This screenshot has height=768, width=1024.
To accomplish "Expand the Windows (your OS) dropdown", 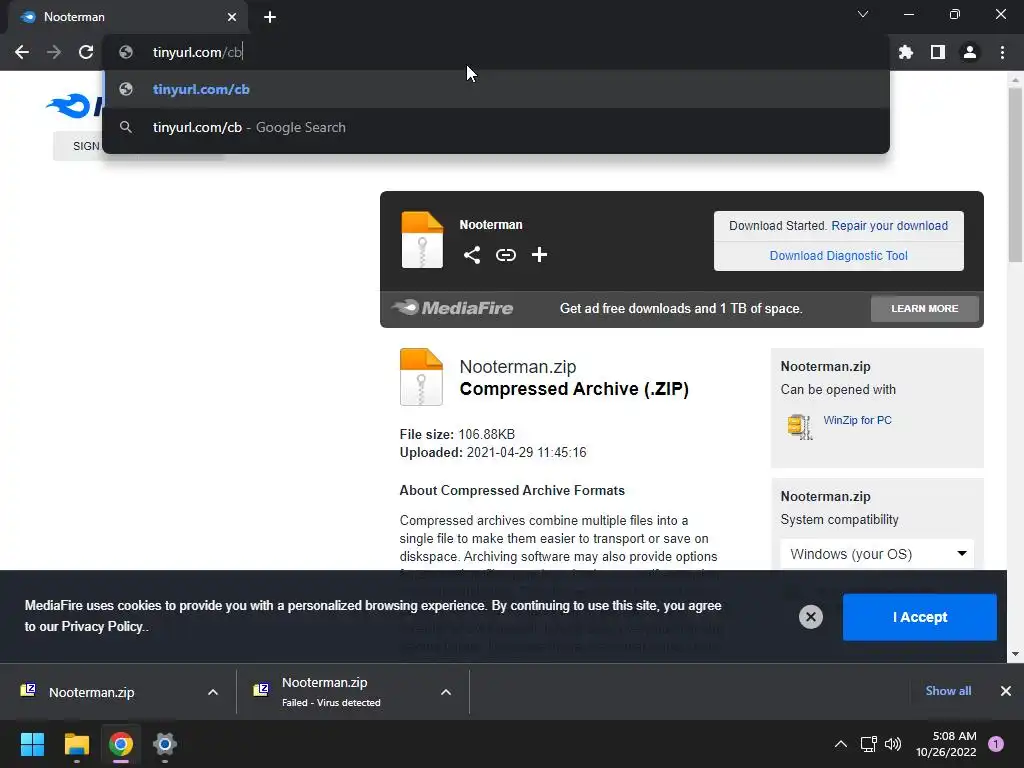I will [877, 554].
